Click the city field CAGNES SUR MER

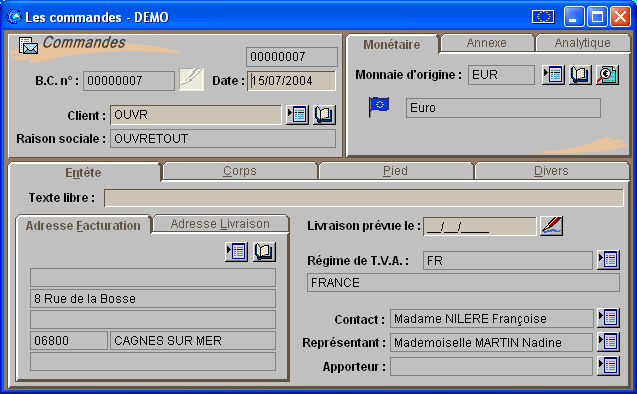[x=193, y=340]
